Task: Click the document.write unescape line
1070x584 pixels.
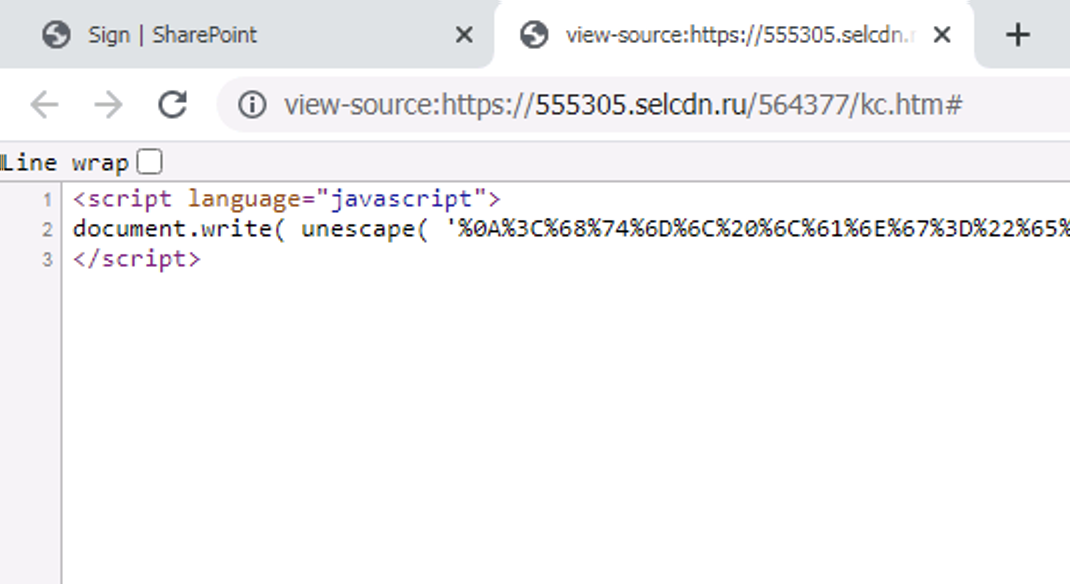Action: [571, 229]
